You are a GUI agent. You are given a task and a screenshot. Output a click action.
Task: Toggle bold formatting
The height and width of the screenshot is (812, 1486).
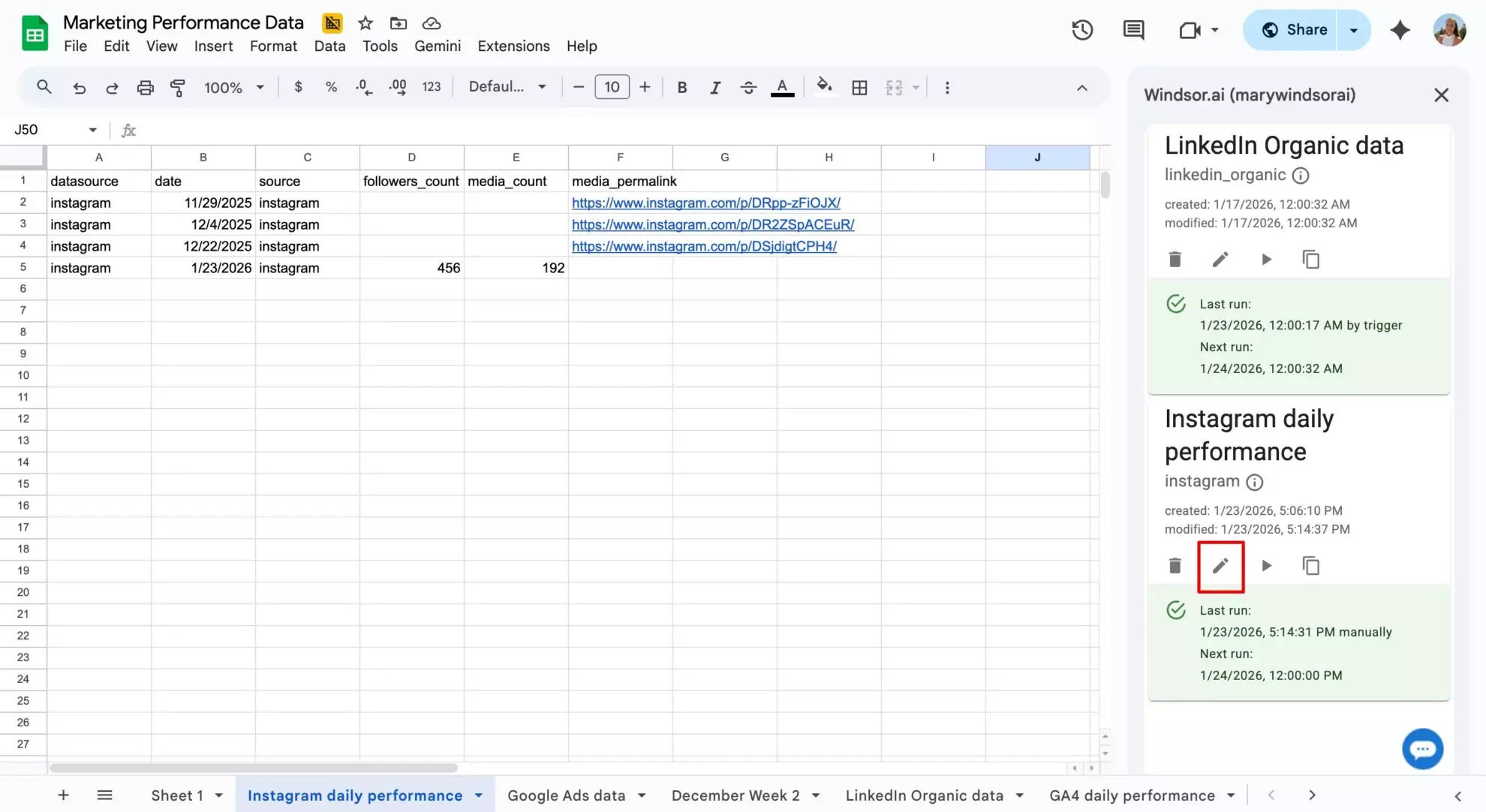682,87
